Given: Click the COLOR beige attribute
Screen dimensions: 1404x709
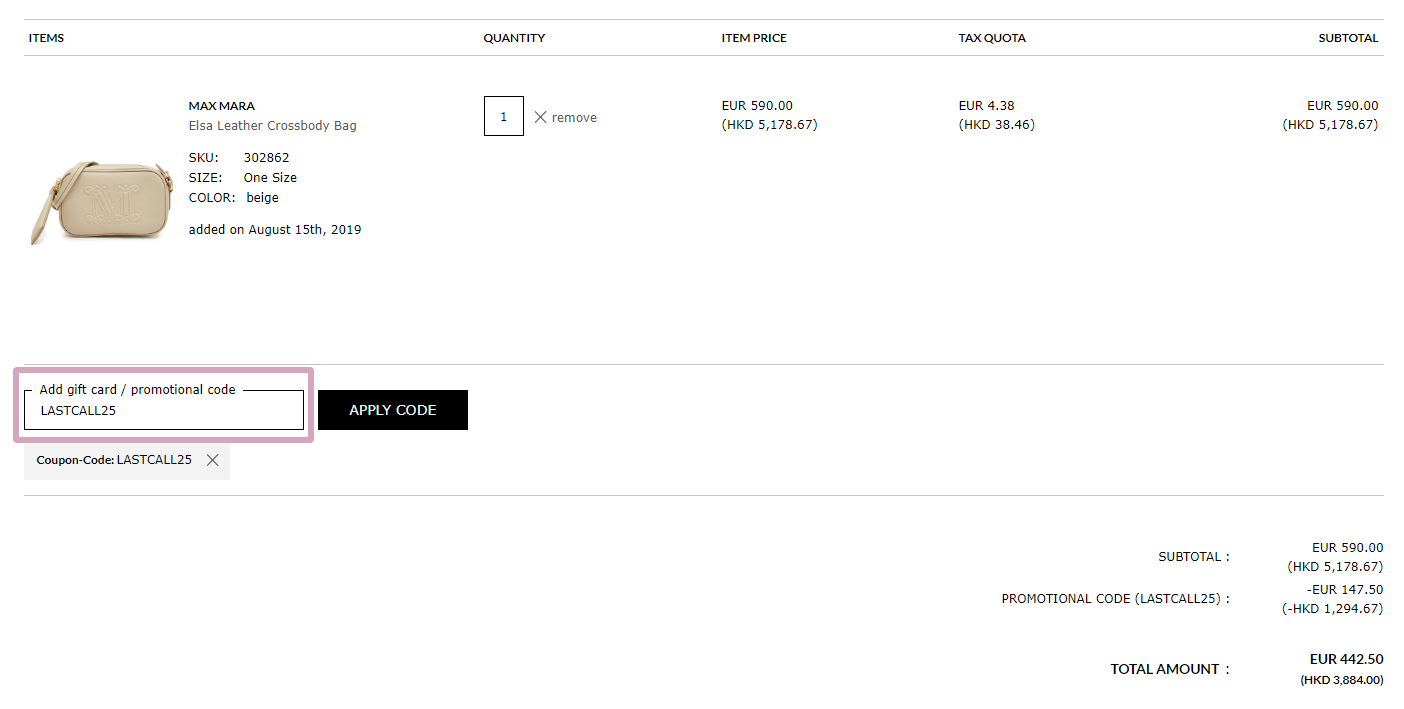Looking at the screenshot, I should point(234,198).
